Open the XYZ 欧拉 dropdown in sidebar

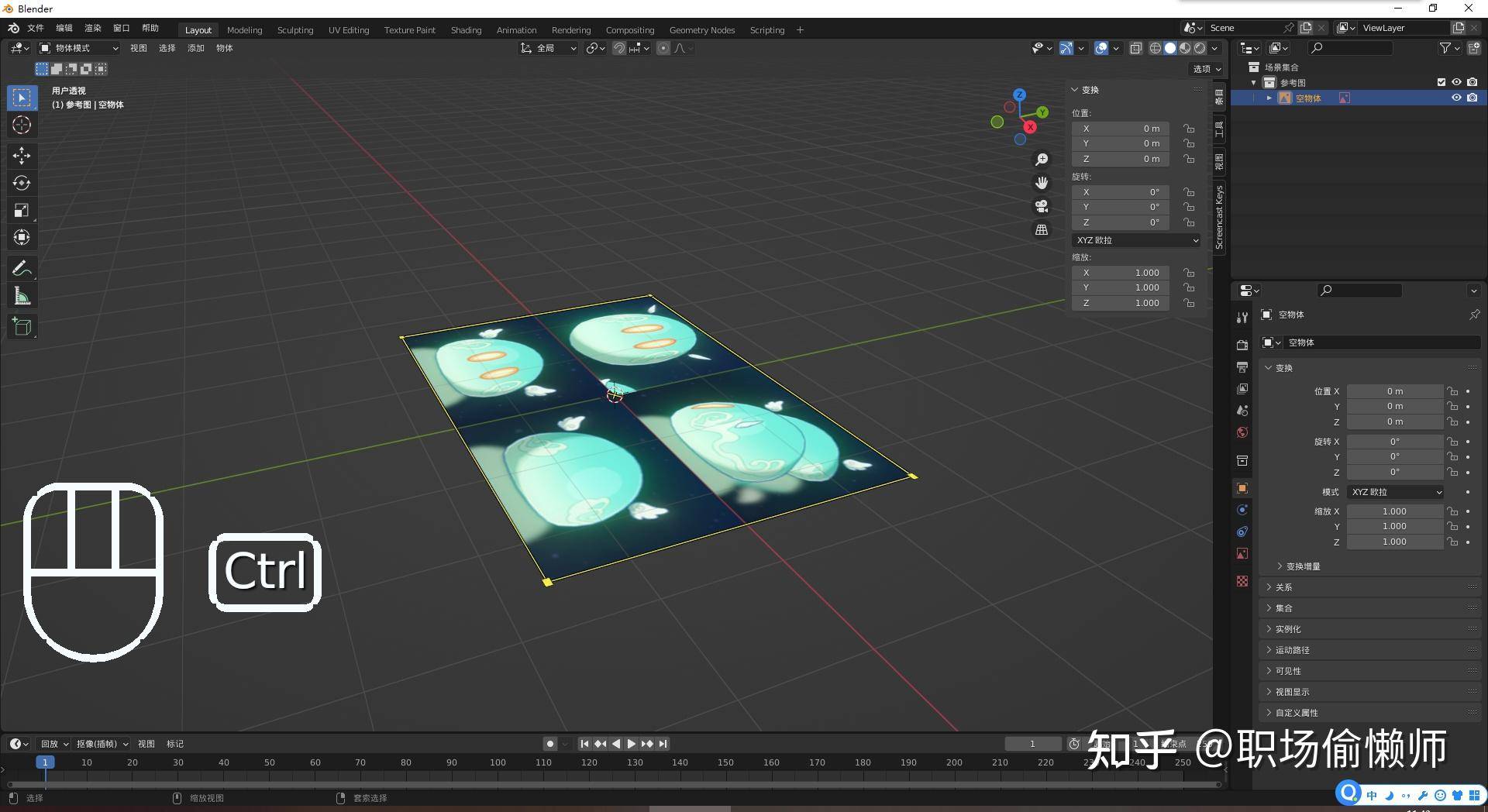tap(1136, 240)
